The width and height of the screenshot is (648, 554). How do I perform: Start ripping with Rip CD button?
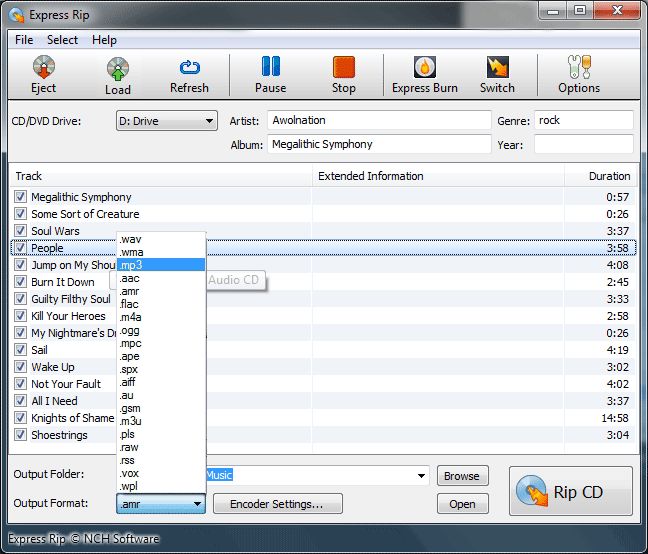pyautogui.click(x=571, y=492)
